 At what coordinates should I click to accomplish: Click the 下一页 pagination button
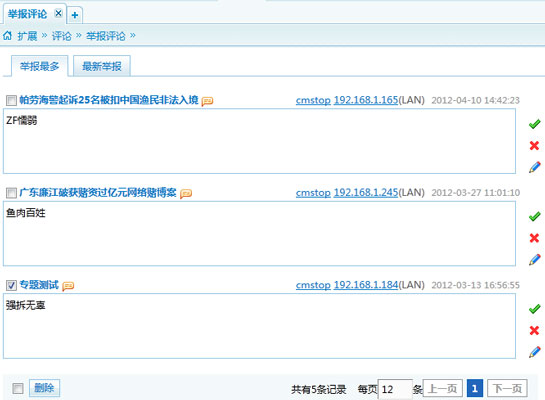tap(507, 388)
